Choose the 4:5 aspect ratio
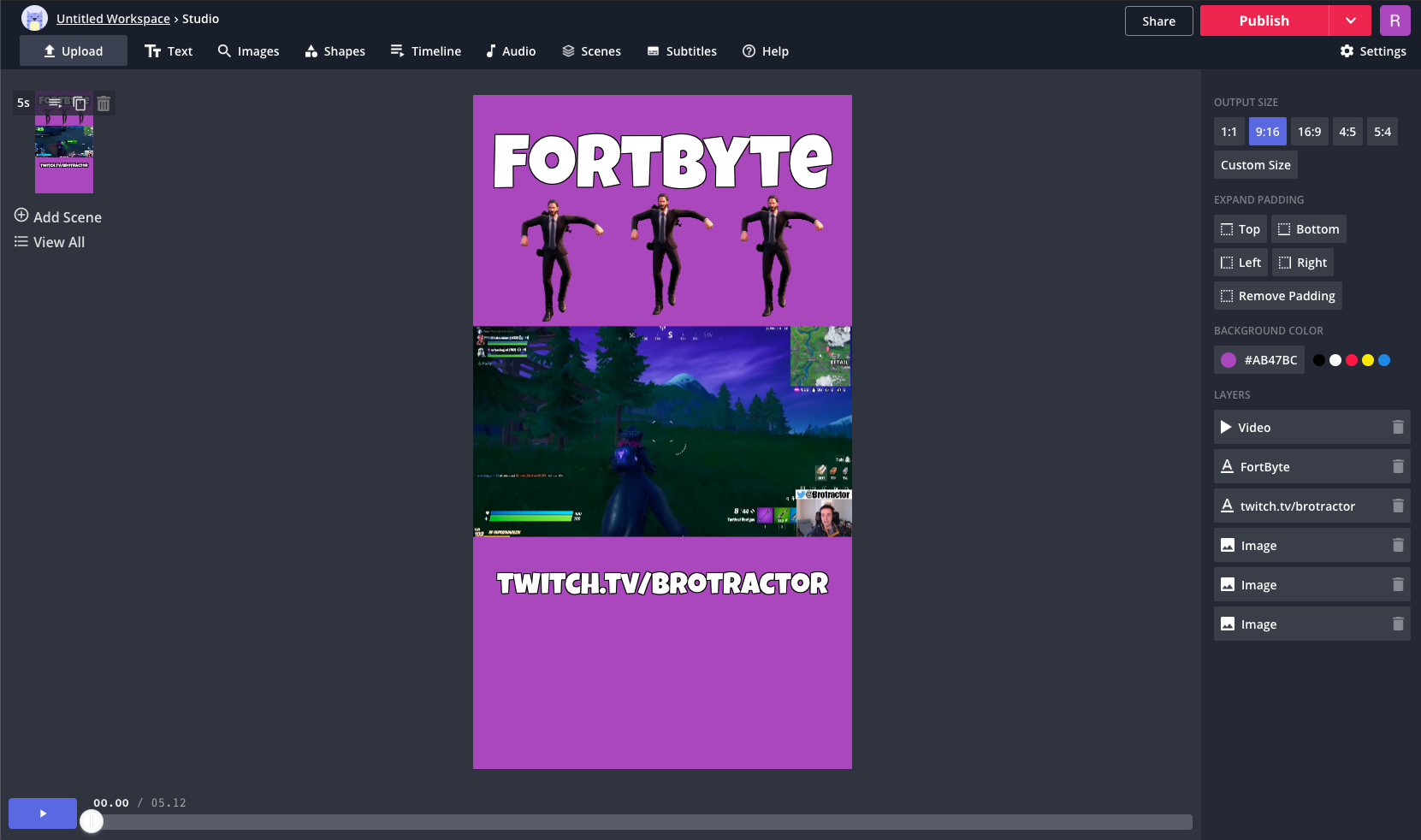 pos(1347,132)
